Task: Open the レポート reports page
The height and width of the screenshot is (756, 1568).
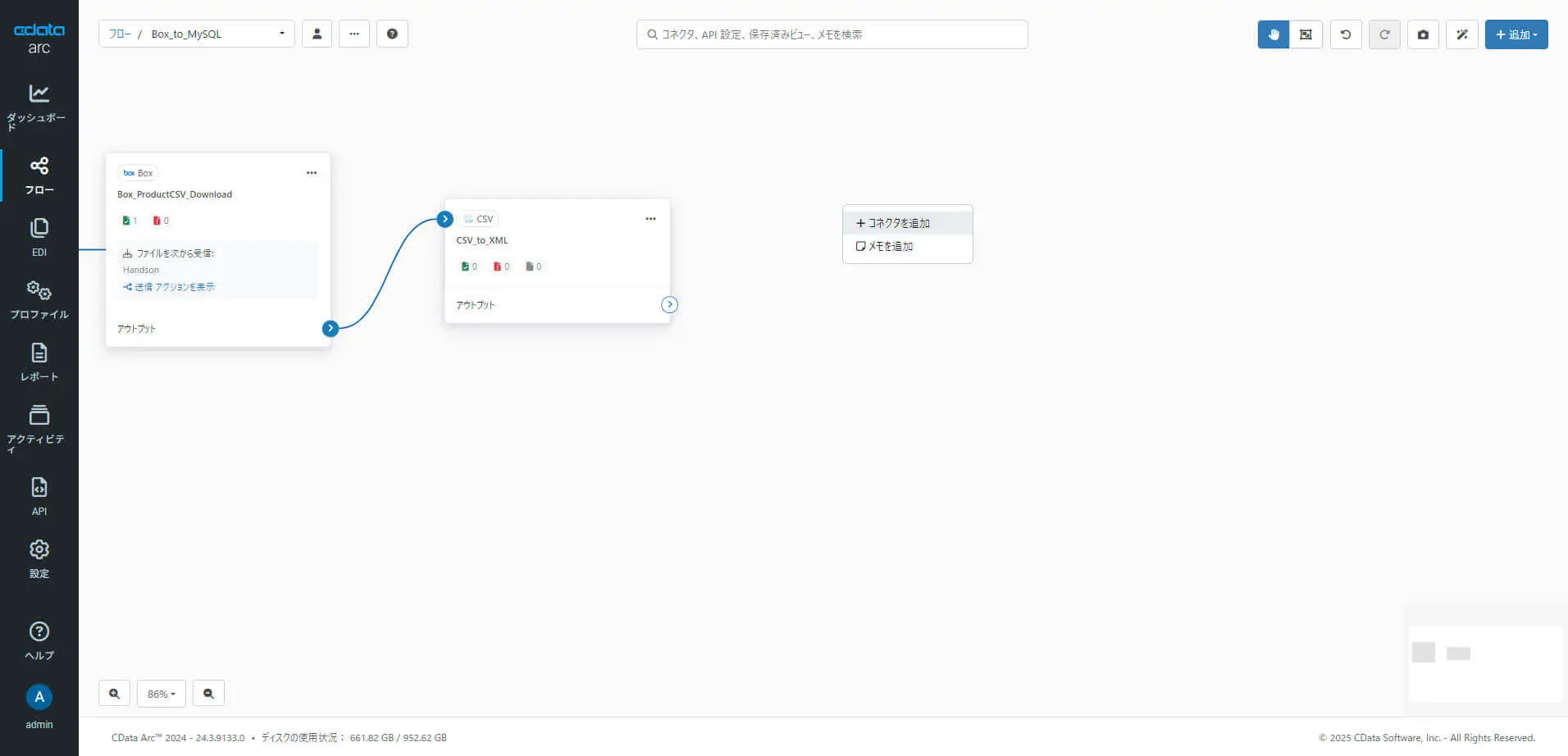Action: click(39, 362)
